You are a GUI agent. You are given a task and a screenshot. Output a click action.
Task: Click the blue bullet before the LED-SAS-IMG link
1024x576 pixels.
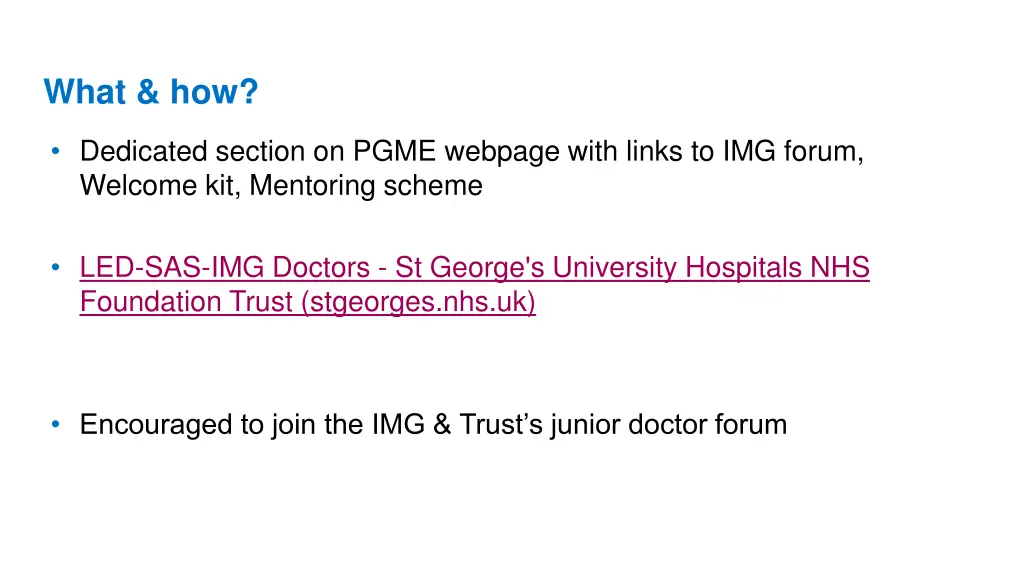click(56, 267)
